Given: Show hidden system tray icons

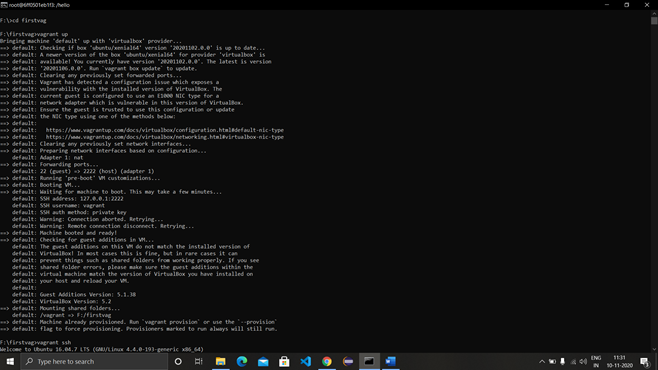Looking at the screenshot, I should pyautogui.click(x=542, y=361).
